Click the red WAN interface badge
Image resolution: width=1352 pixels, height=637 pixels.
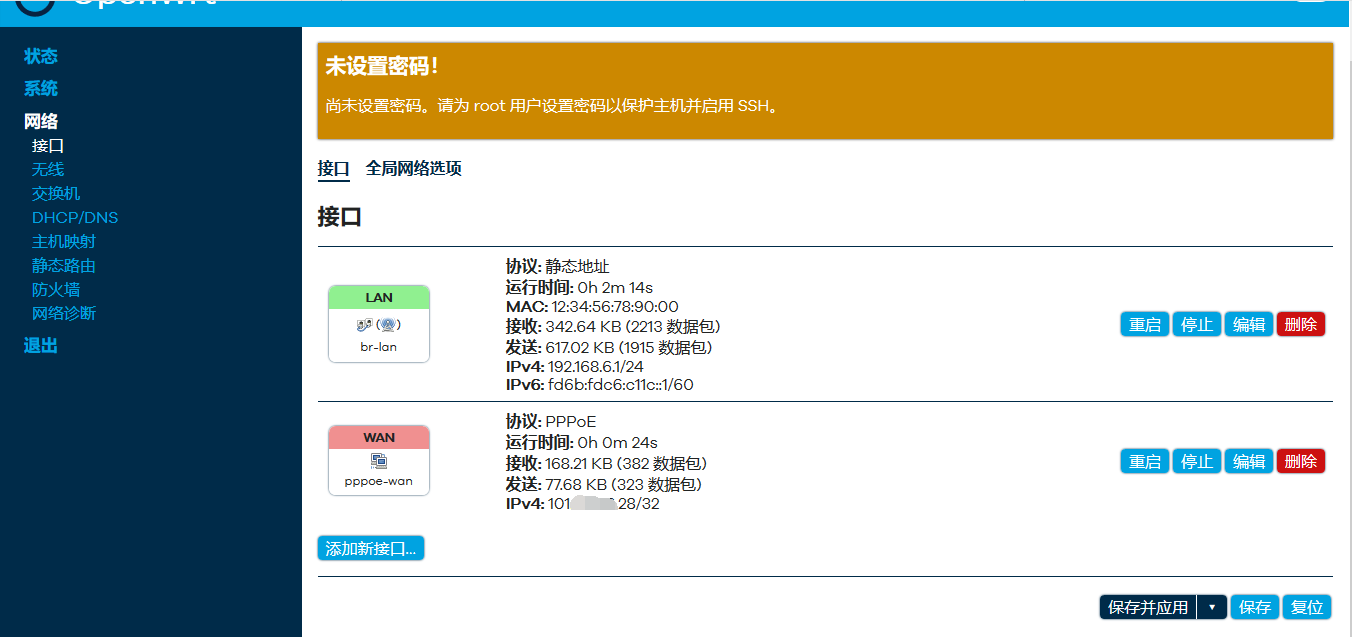[x=379, y=437]
